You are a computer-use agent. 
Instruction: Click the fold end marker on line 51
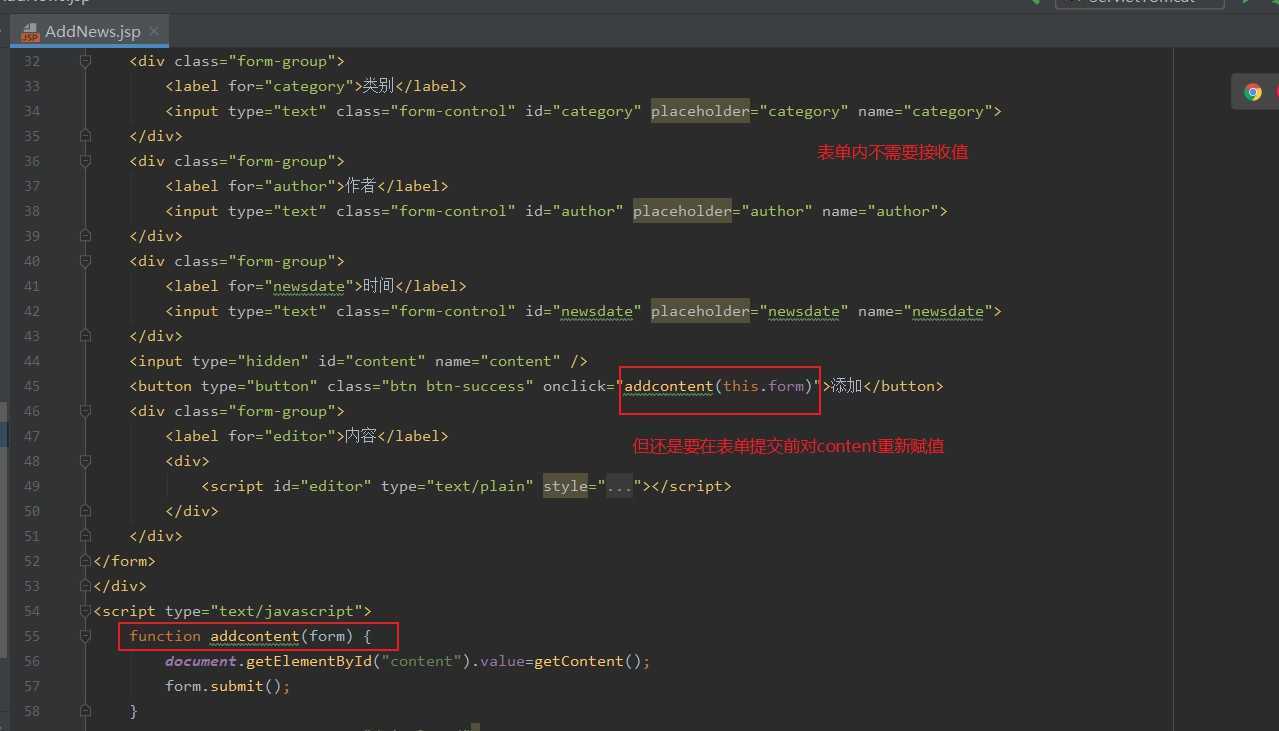coord(85,536)
